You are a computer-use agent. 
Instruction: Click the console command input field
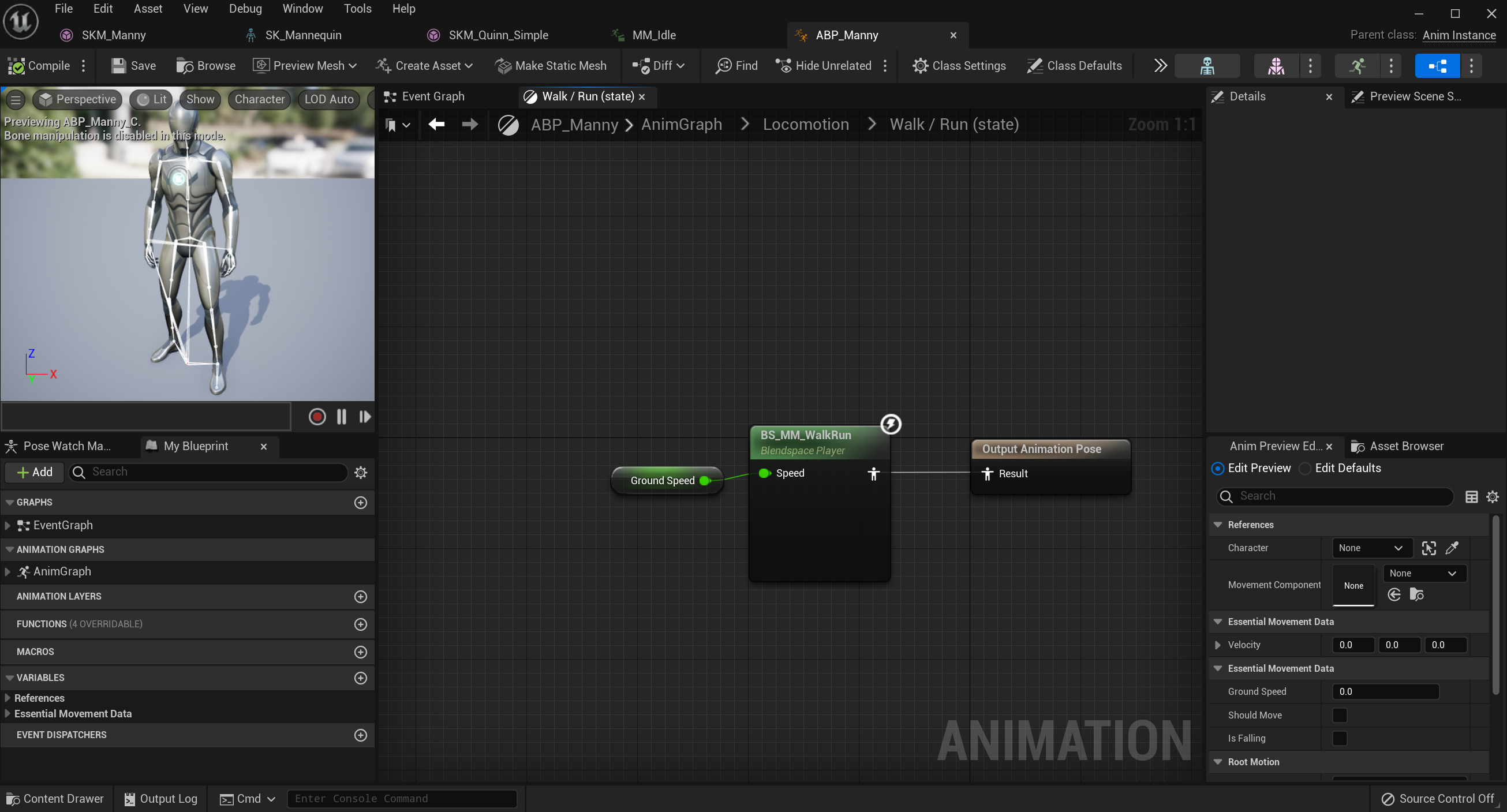(x=402, y=799)
